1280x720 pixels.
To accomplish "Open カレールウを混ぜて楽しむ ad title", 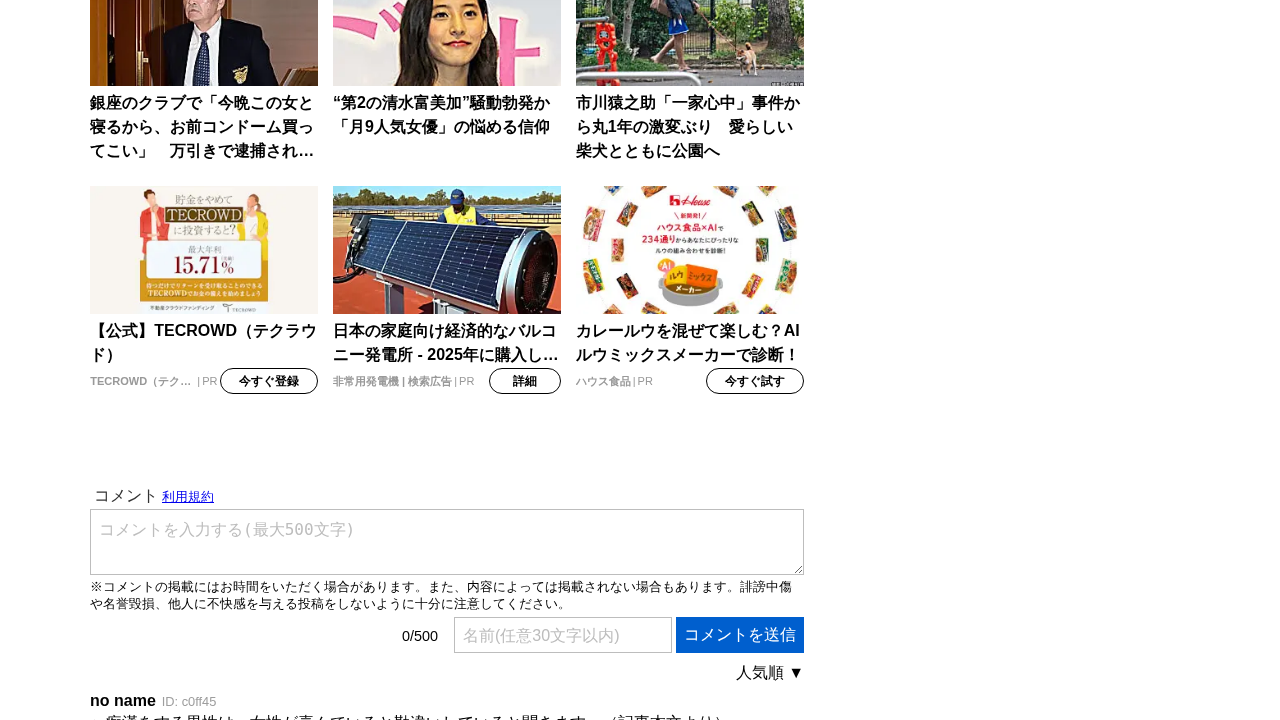I will click(690, 343).
